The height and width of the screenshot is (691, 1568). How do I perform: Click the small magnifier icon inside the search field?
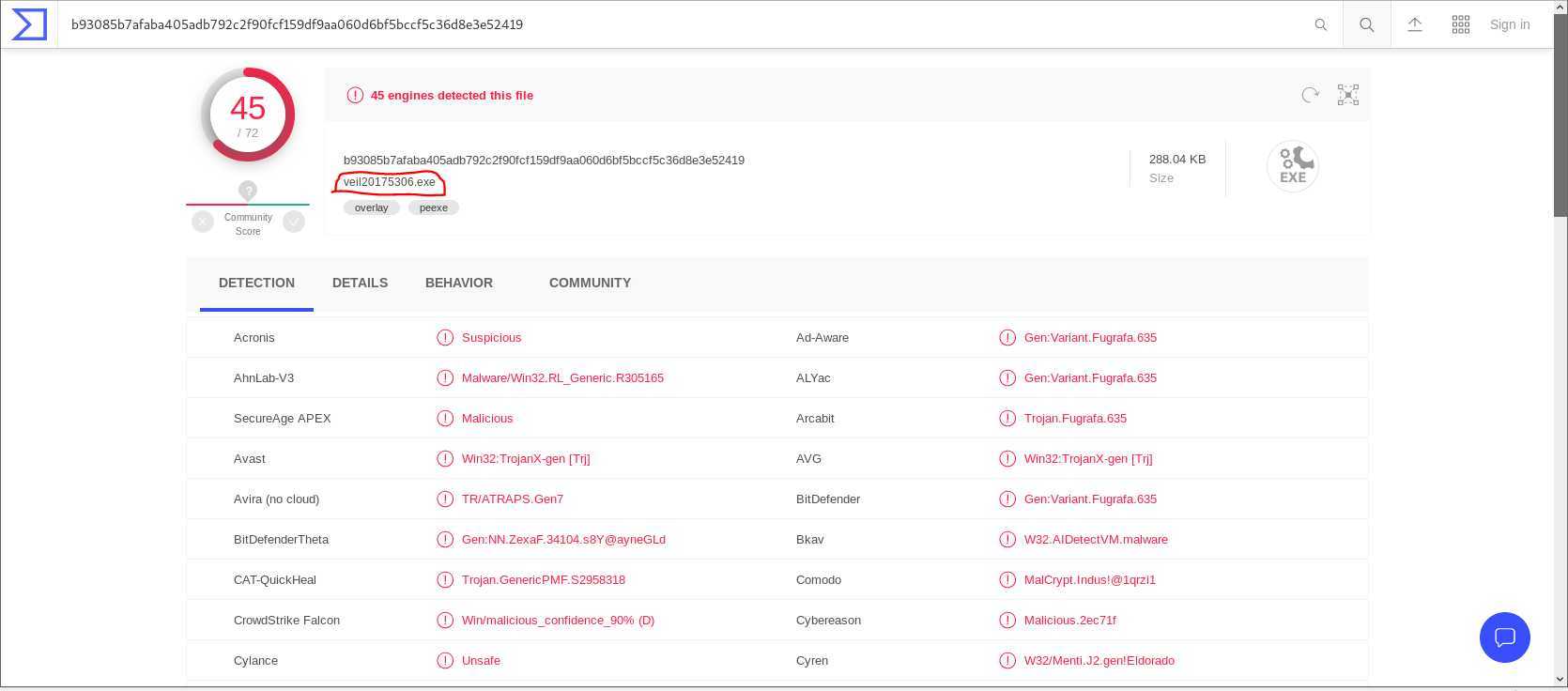[x=1320, y=25]
